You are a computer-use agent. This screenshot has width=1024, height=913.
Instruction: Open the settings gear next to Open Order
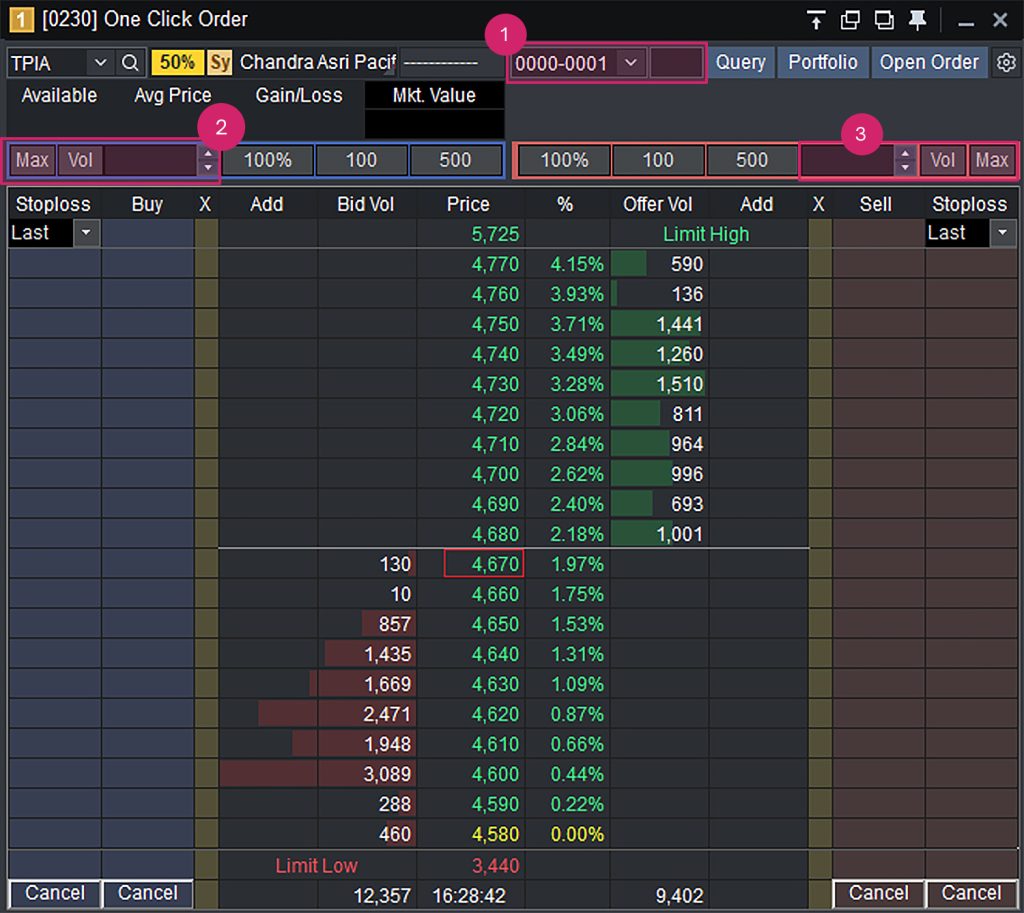pyautogui.click(x=1005, y=62)
